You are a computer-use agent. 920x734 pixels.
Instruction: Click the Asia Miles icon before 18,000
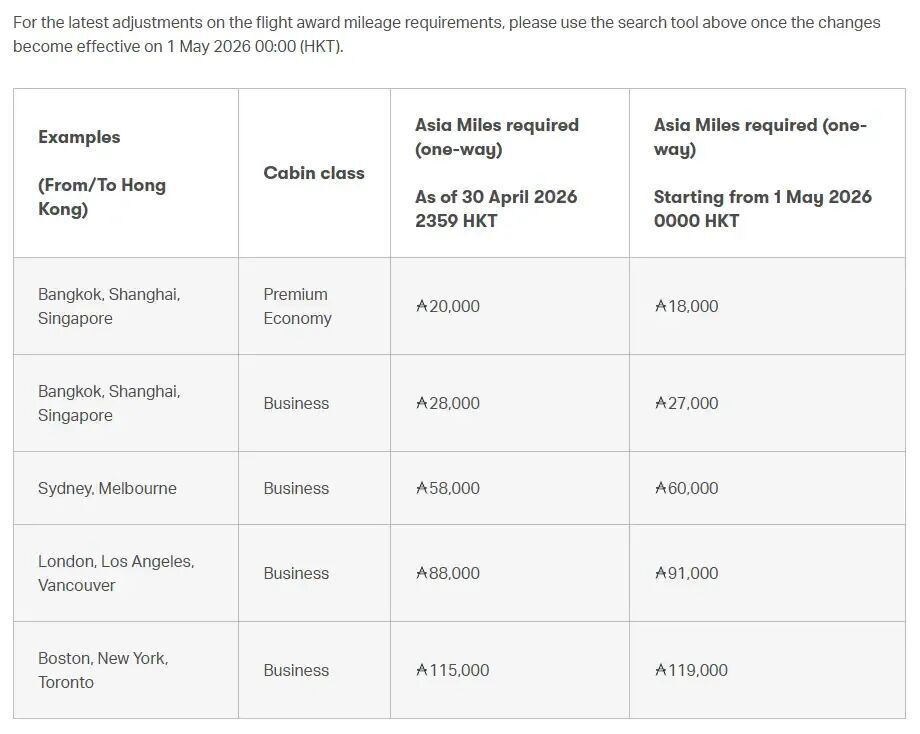[661, 306]
